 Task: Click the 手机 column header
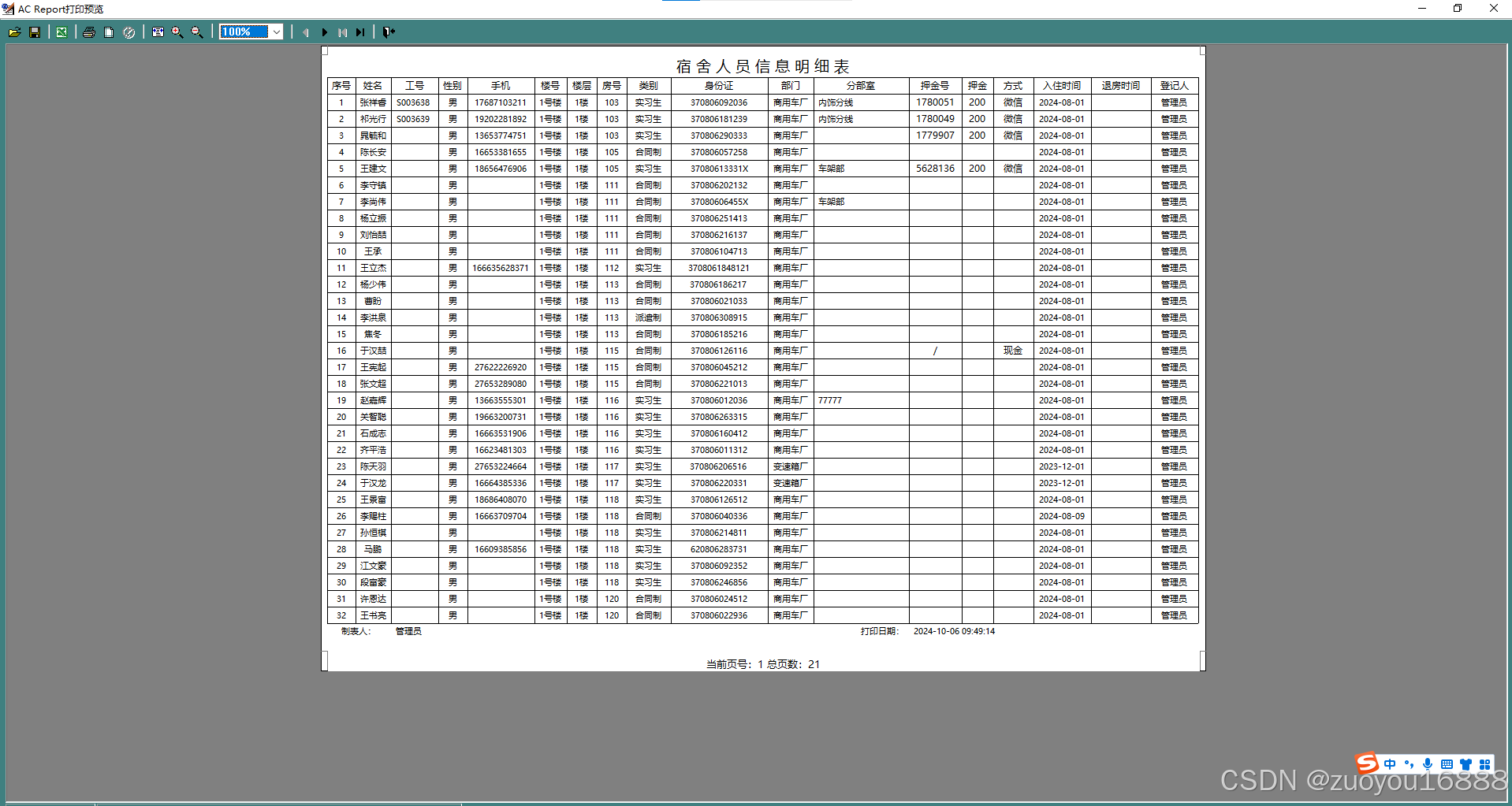(501, 86)
